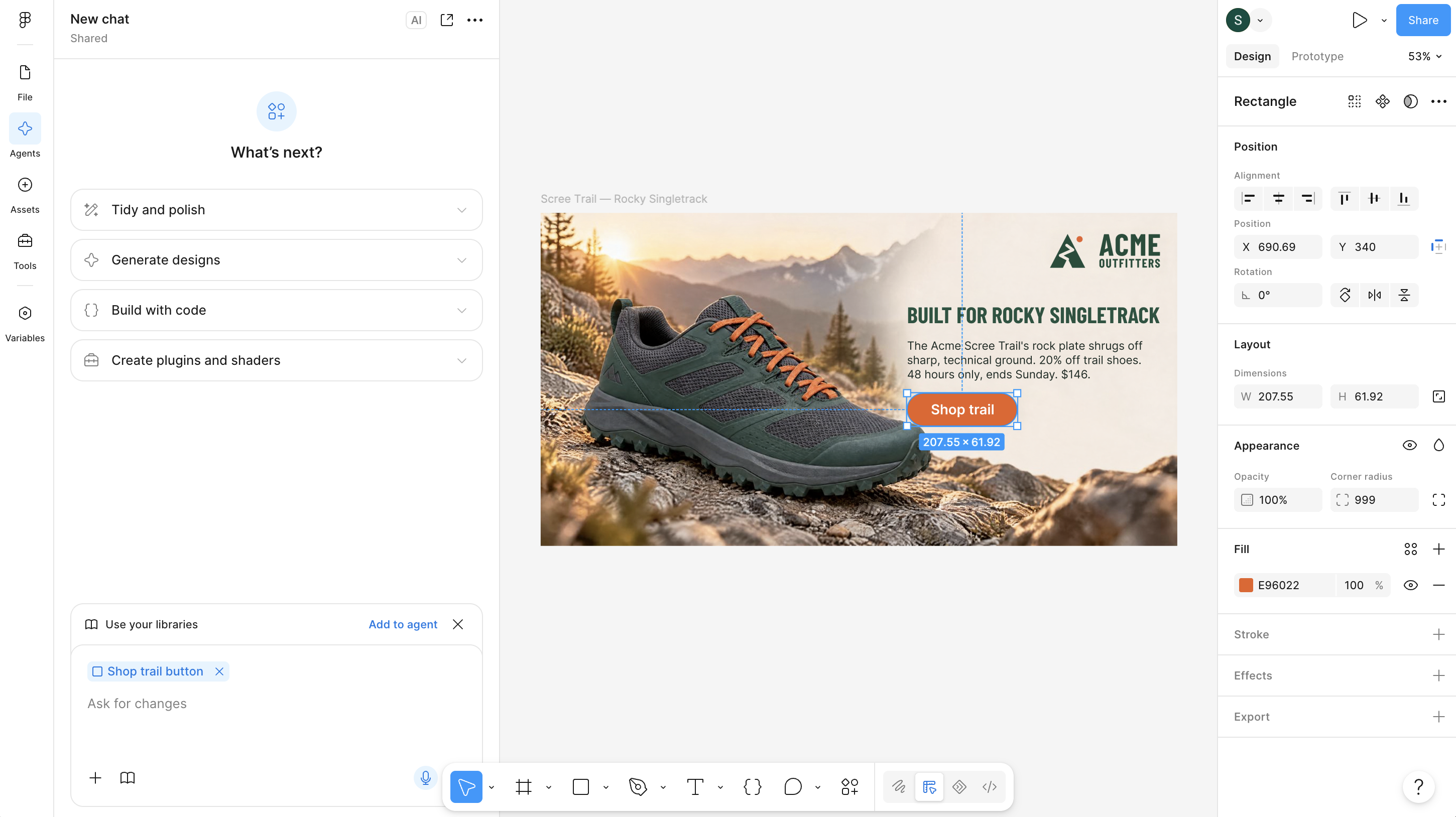Dismiss Use your libraries banner
This screenshot has width=1456, height=817.
(x=458, y=624)
